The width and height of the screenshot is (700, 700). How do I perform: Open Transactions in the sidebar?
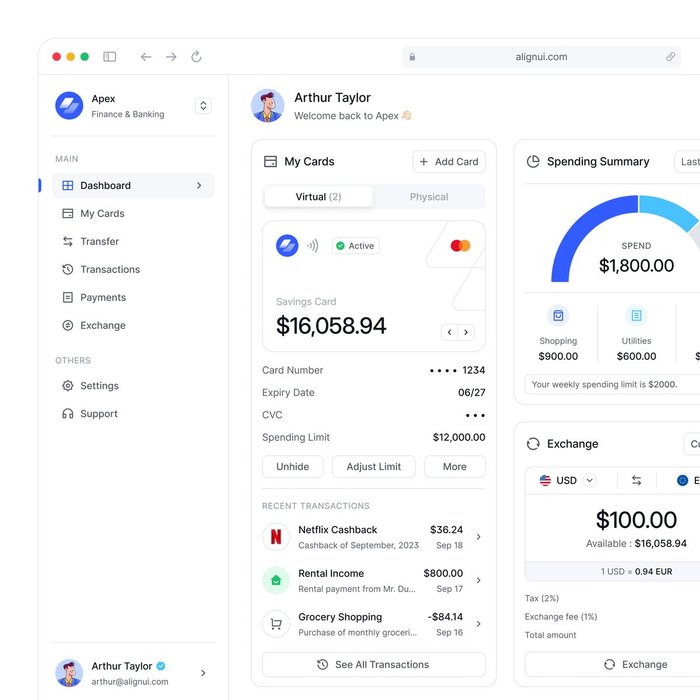coord(110,269)
